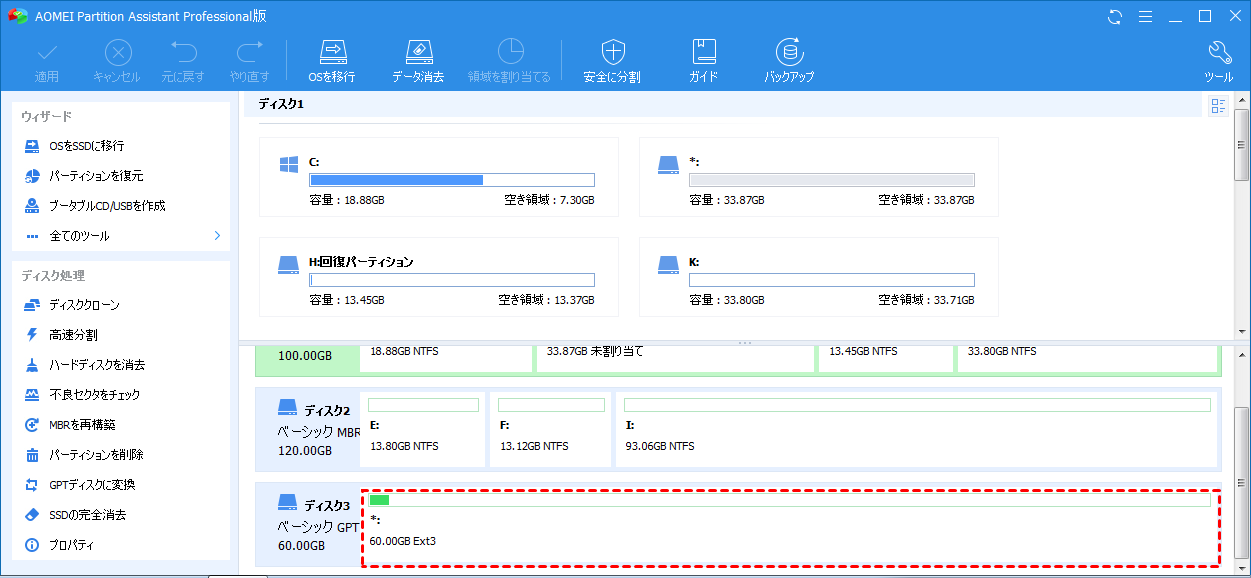1251x578 pixels.
Task: Click the K: usage bar
Action: (832, 280)
